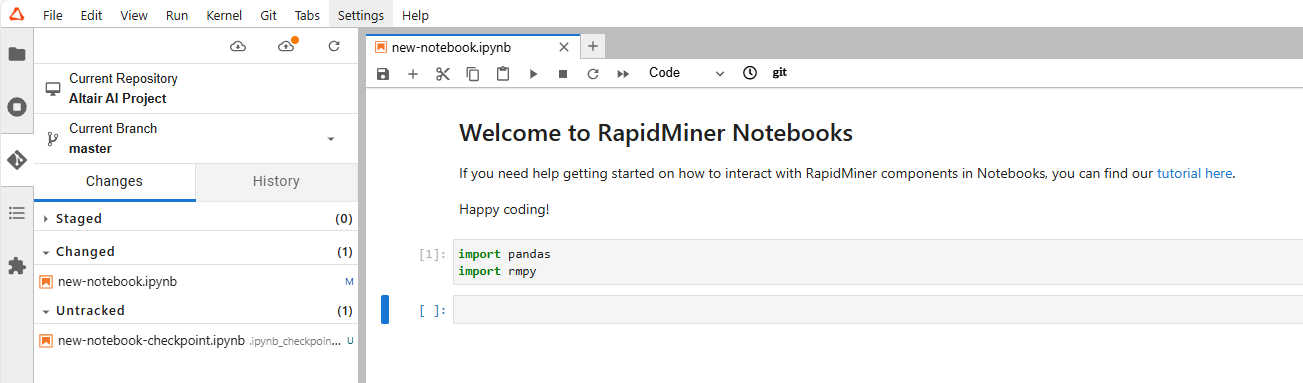Open Running Terminals and Kernels sidebar icon
Screen dimensions: 1303x383
[17, 107]
